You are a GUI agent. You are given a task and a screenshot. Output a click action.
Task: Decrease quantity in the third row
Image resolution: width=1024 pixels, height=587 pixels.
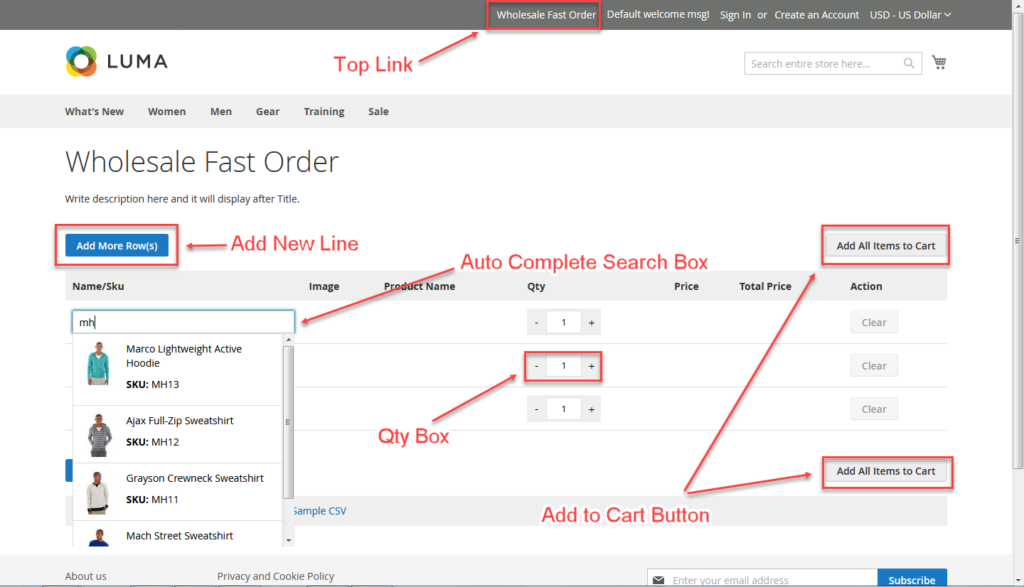tap(537, 409)
